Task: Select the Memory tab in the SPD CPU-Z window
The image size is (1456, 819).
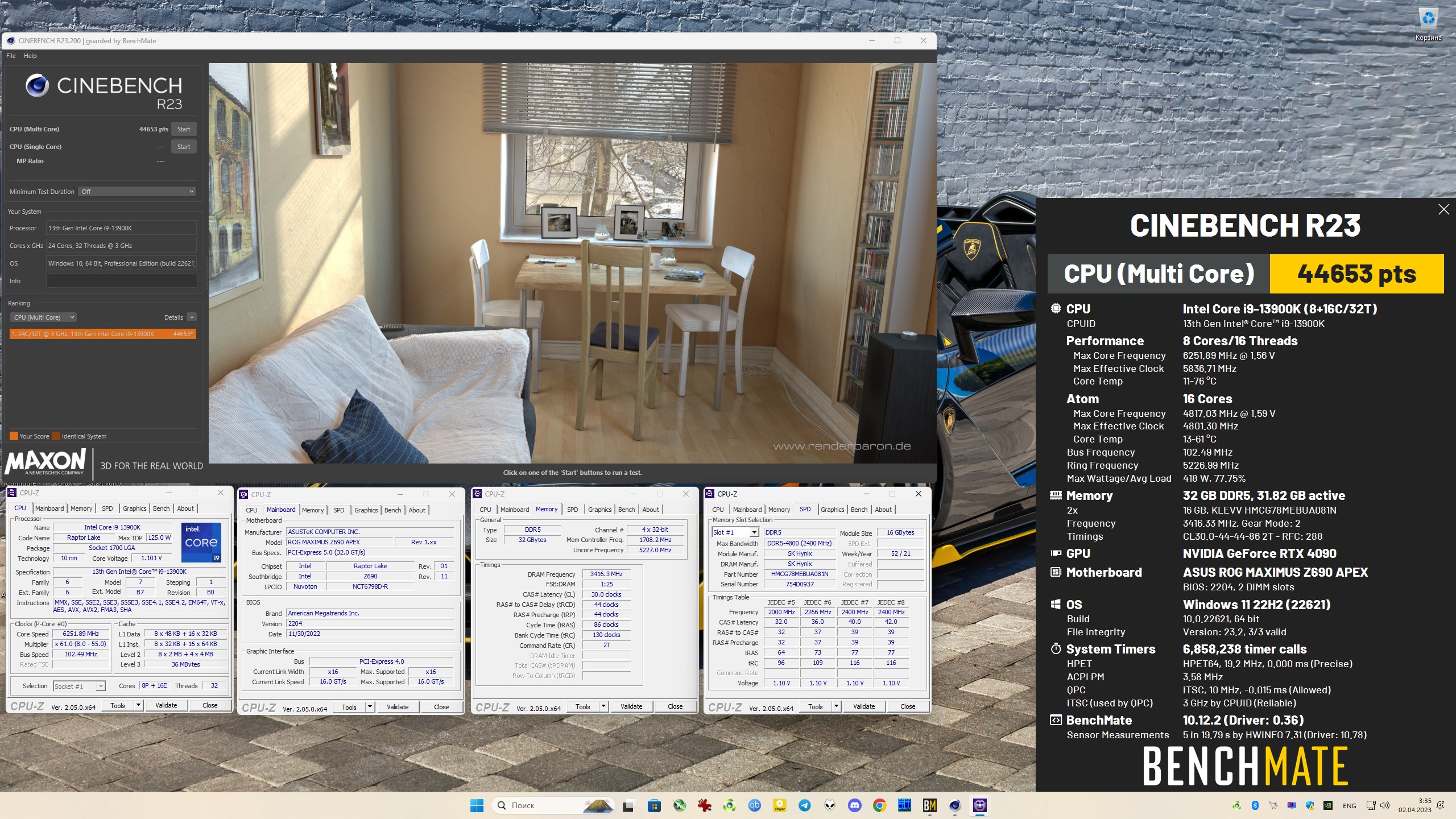Action: pyautogui.click(x=779, y=510)
